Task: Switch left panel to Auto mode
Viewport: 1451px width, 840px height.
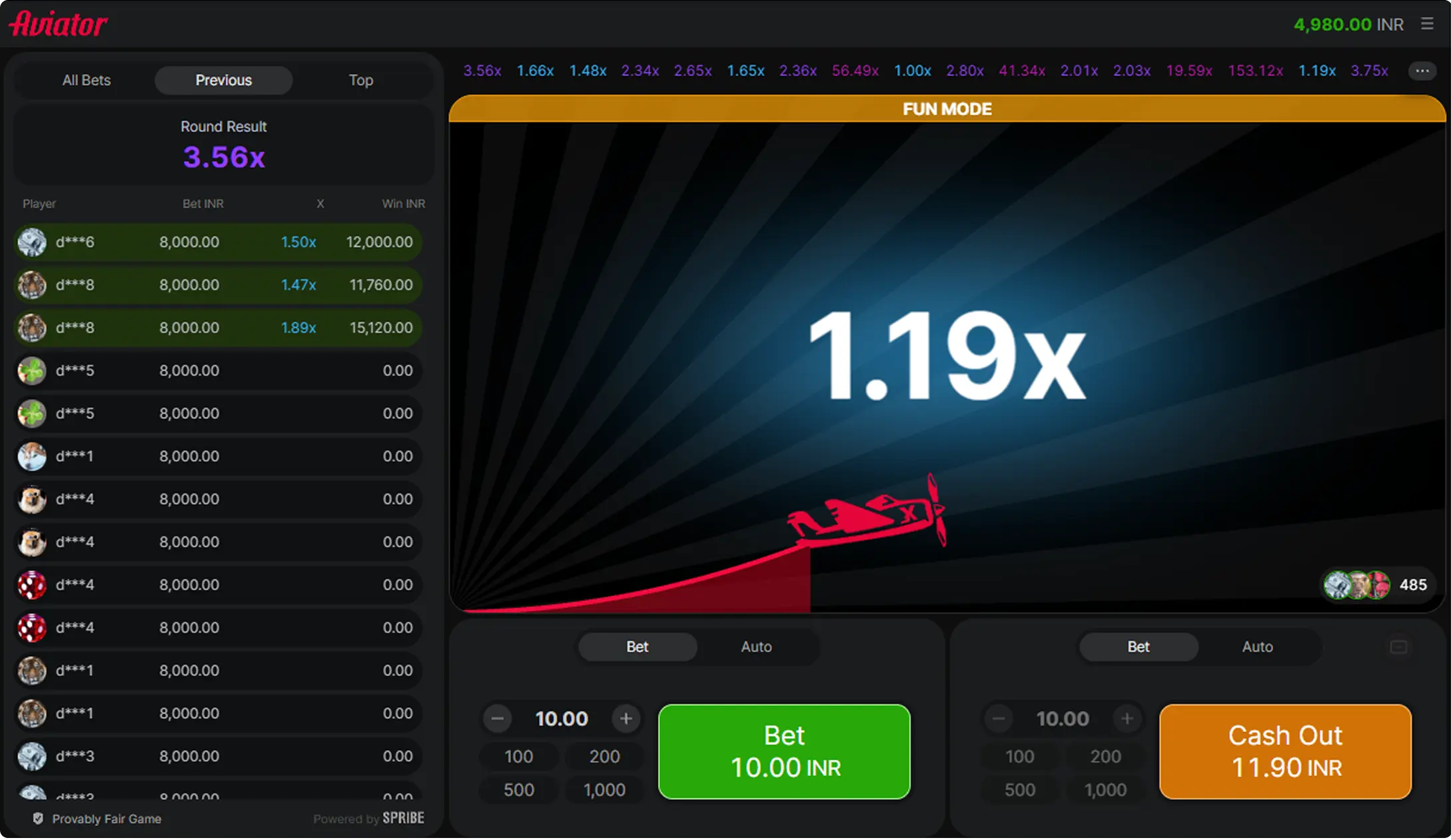Action: 756,647
